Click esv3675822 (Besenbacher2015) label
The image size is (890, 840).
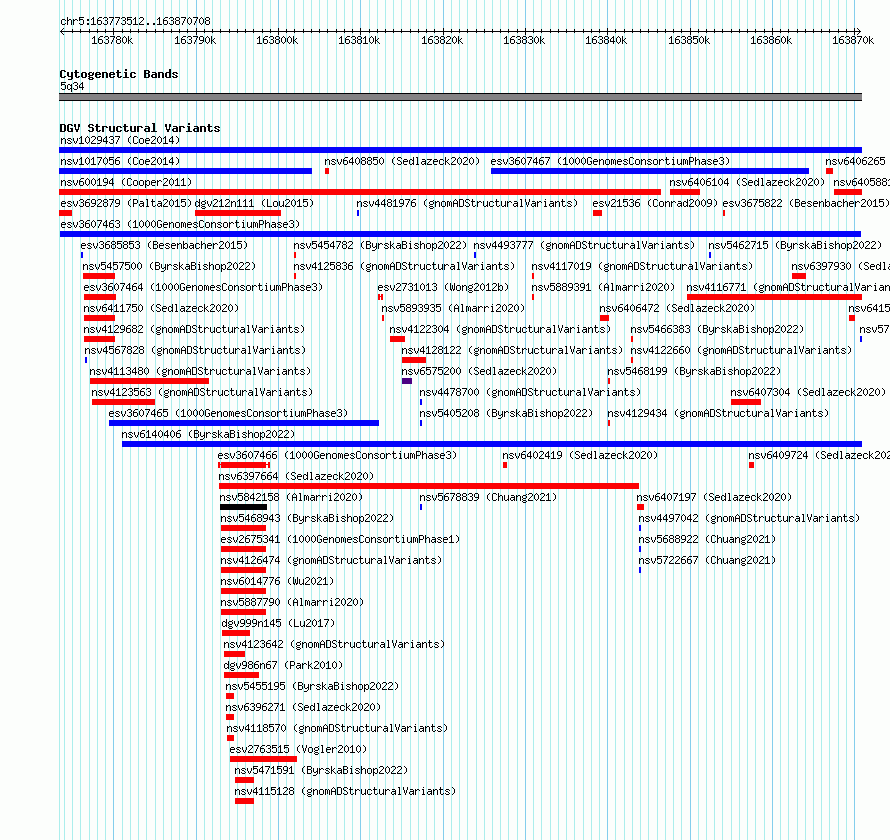click(806, 203)
